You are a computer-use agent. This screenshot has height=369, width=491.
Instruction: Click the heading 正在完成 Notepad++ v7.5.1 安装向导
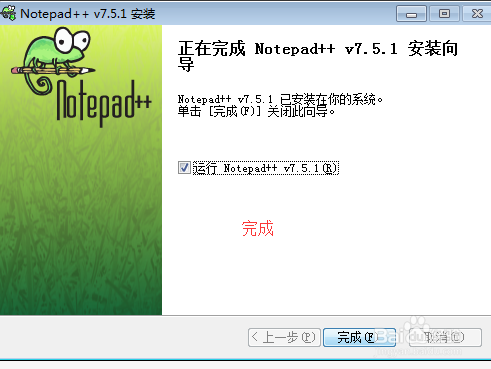[x=318, y=56]
